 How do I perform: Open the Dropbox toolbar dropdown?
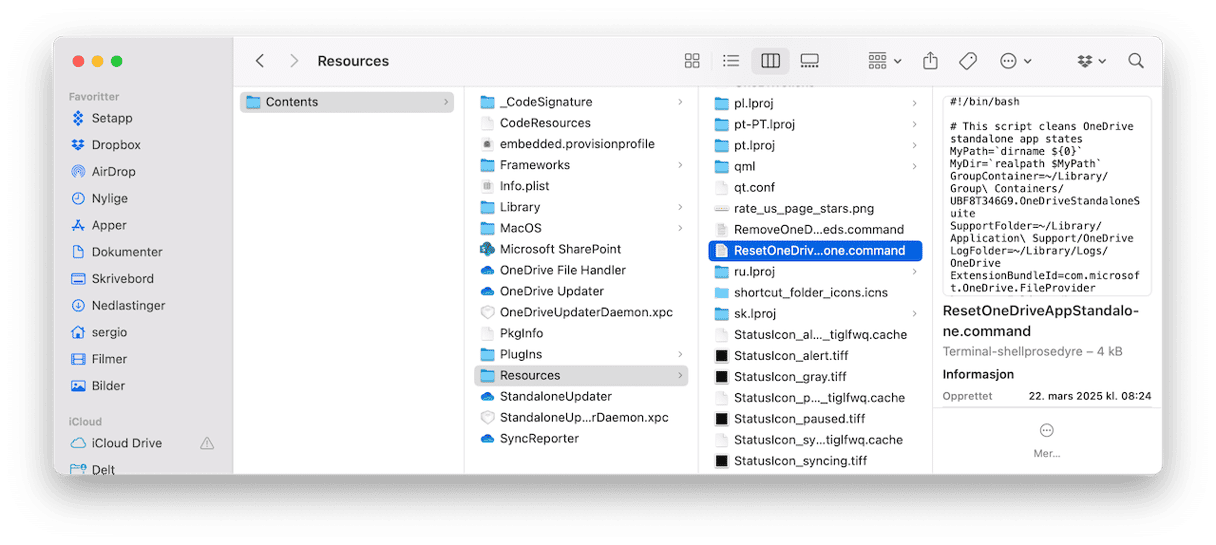[1092, 61]
